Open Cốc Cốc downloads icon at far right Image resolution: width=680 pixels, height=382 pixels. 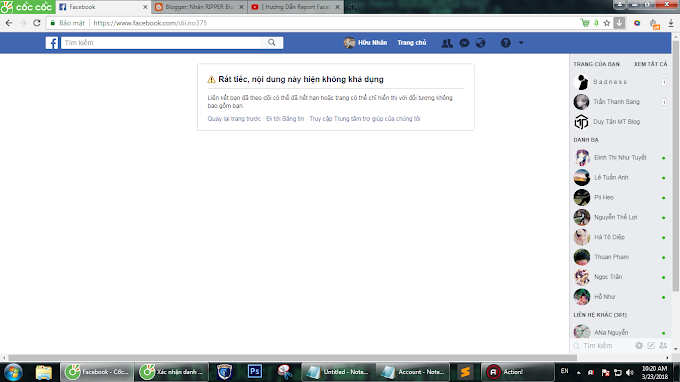(671, 23)
